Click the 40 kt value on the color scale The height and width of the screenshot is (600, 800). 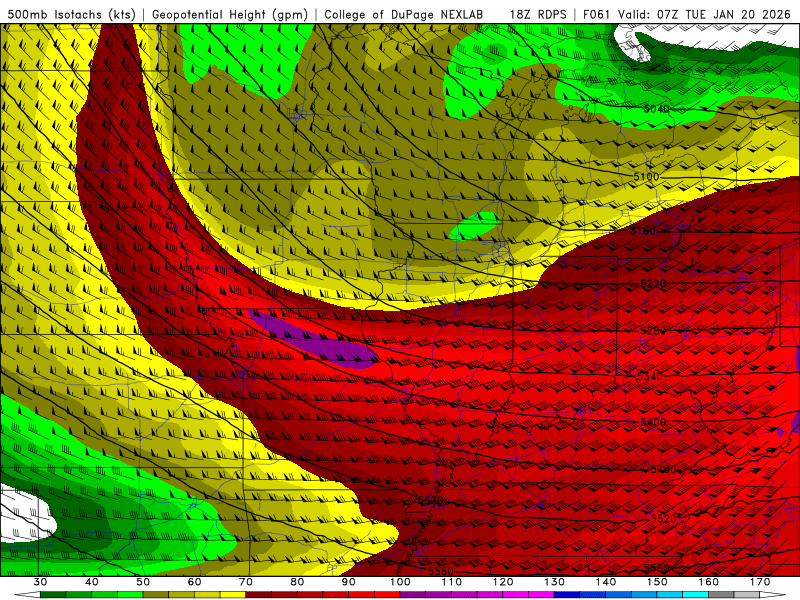point(92,582)
